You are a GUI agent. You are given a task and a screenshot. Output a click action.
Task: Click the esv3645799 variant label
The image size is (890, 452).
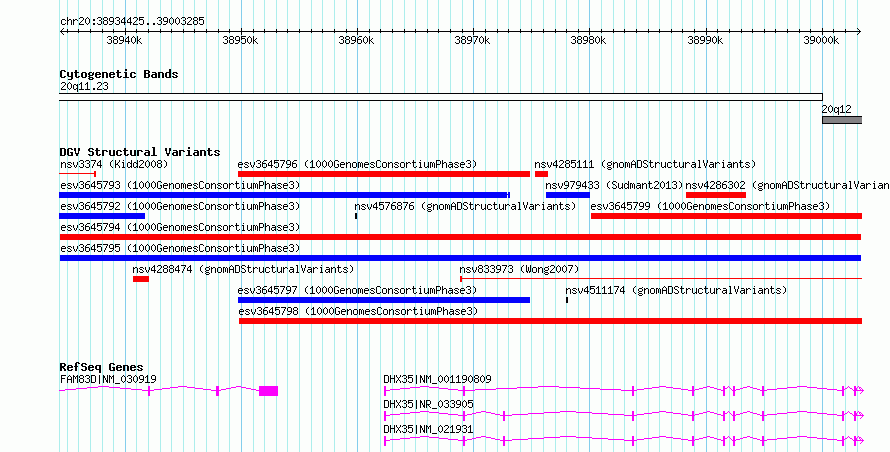click(x=710, y=207)
